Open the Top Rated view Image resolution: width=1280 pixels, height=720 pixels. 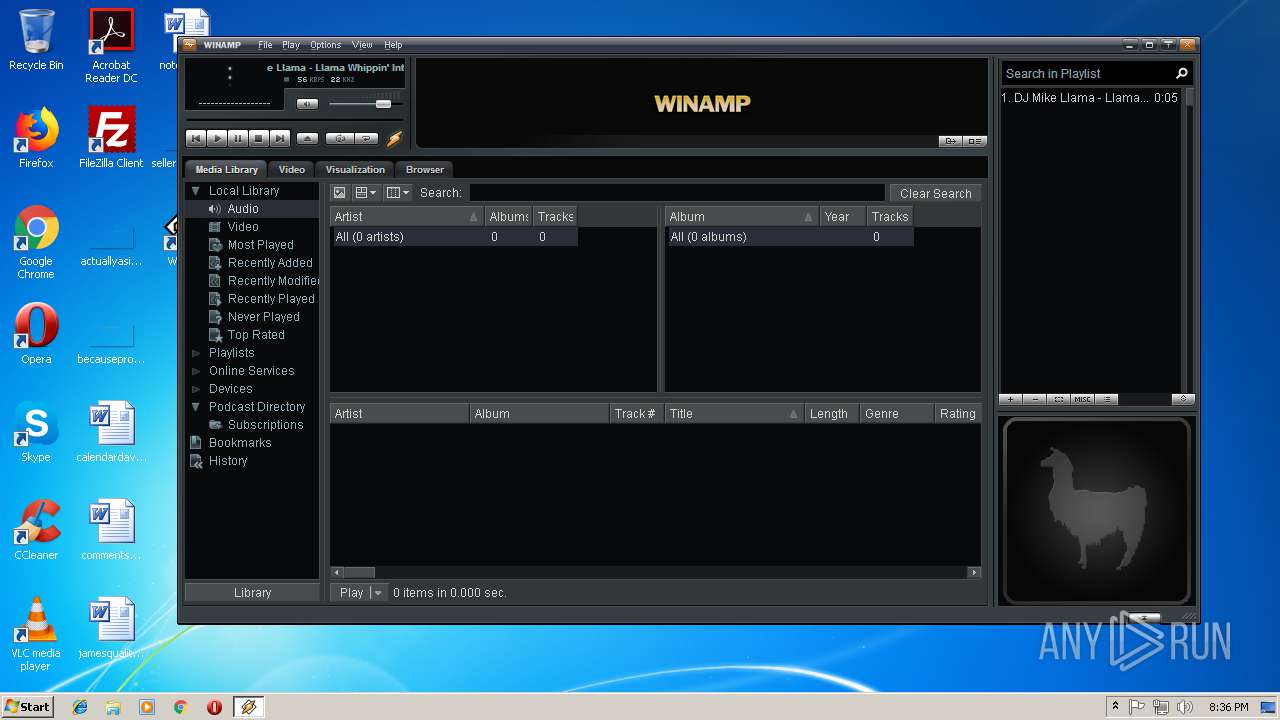[256, 335]
